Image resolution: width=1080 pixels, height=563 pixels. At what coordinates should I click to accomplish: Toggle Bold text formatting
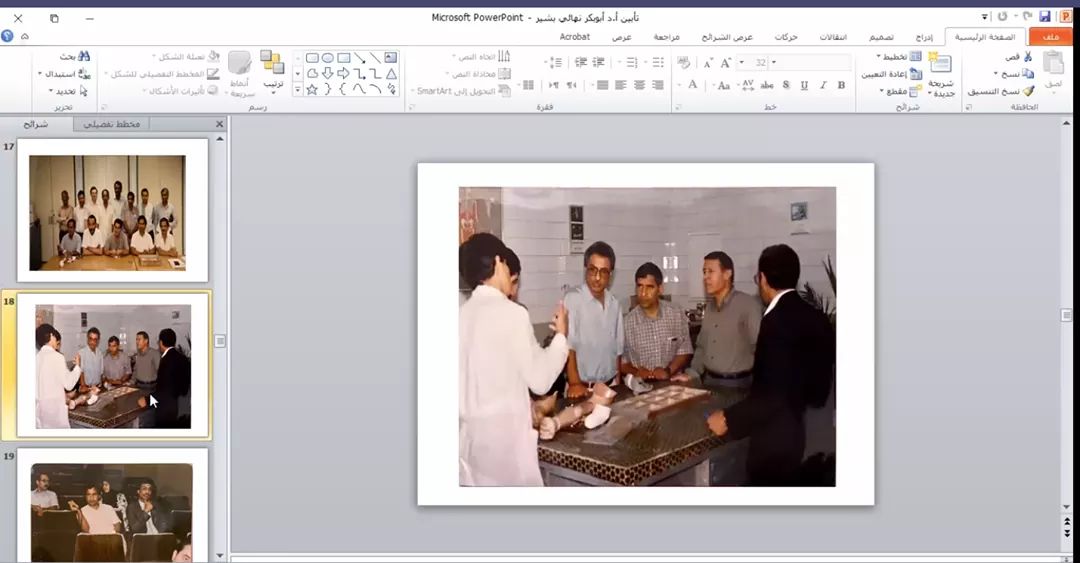pyautogui.click(x=841, y=85)
